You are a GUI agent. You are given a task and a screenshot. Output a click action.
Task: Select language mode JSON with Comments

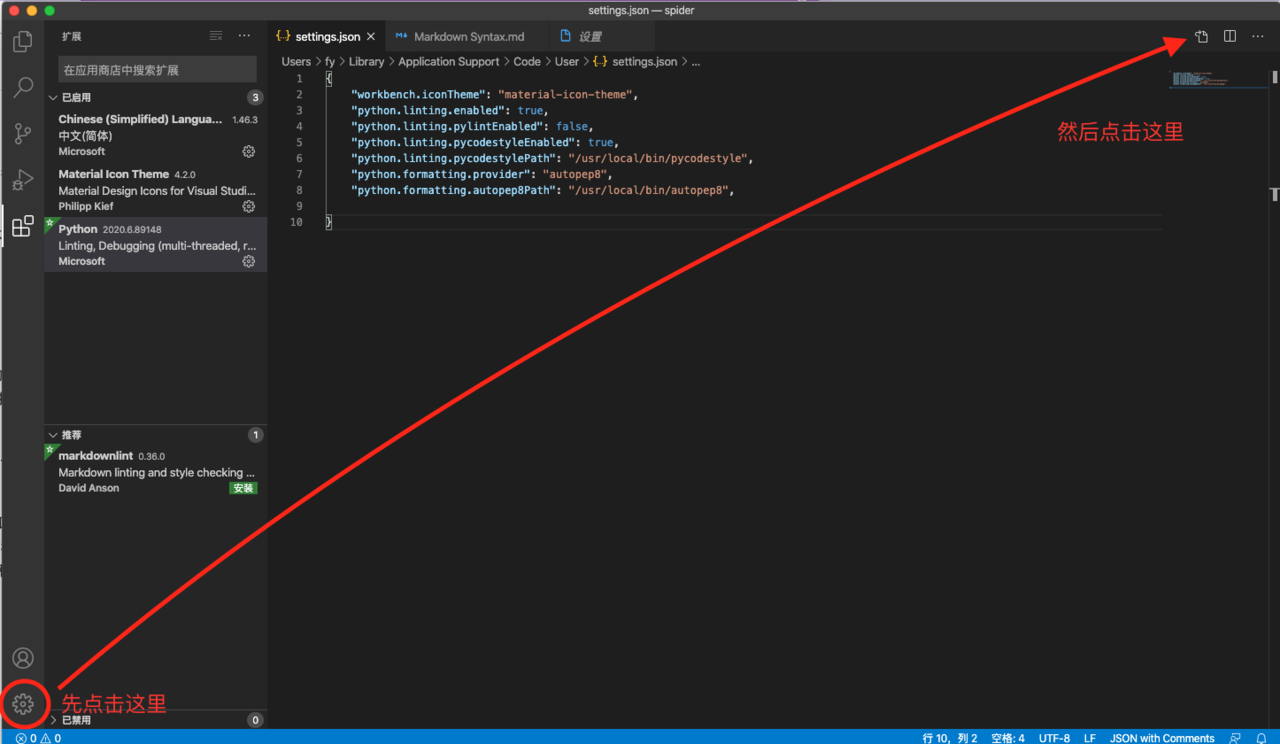(x=1162, y=738)
